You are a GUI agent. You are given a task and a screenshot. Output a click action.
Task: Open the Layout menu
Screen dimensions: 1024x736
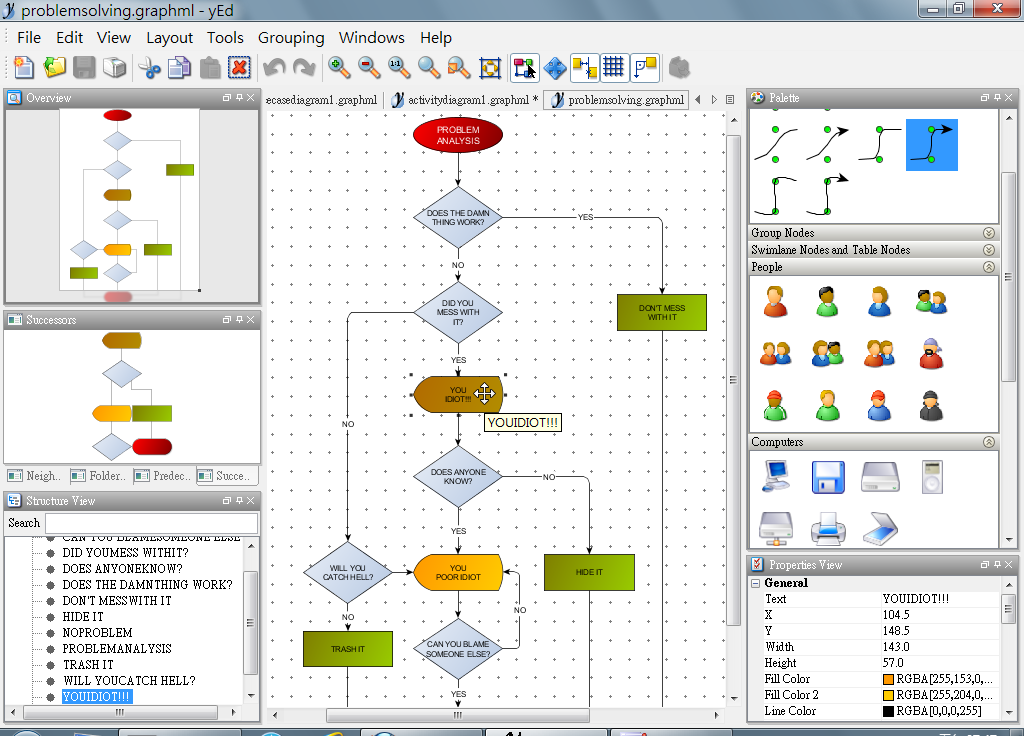(x=169, y=37)
